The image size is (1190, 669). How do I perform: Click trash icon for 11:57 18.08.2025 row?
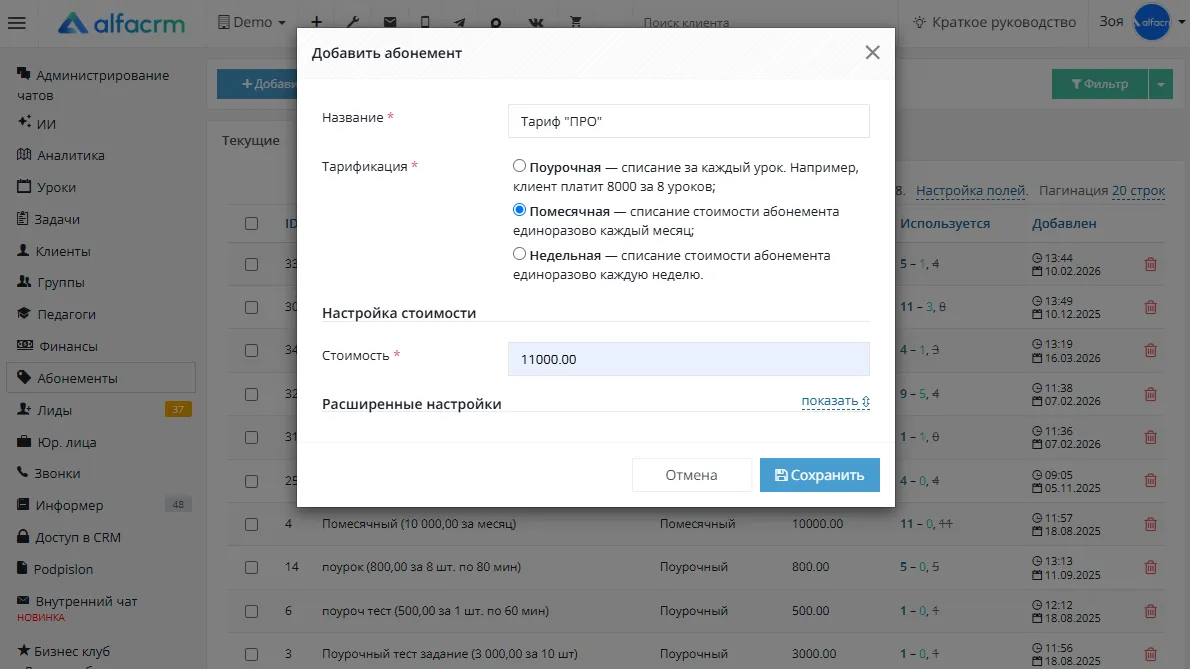click(x=1151, y=524)
